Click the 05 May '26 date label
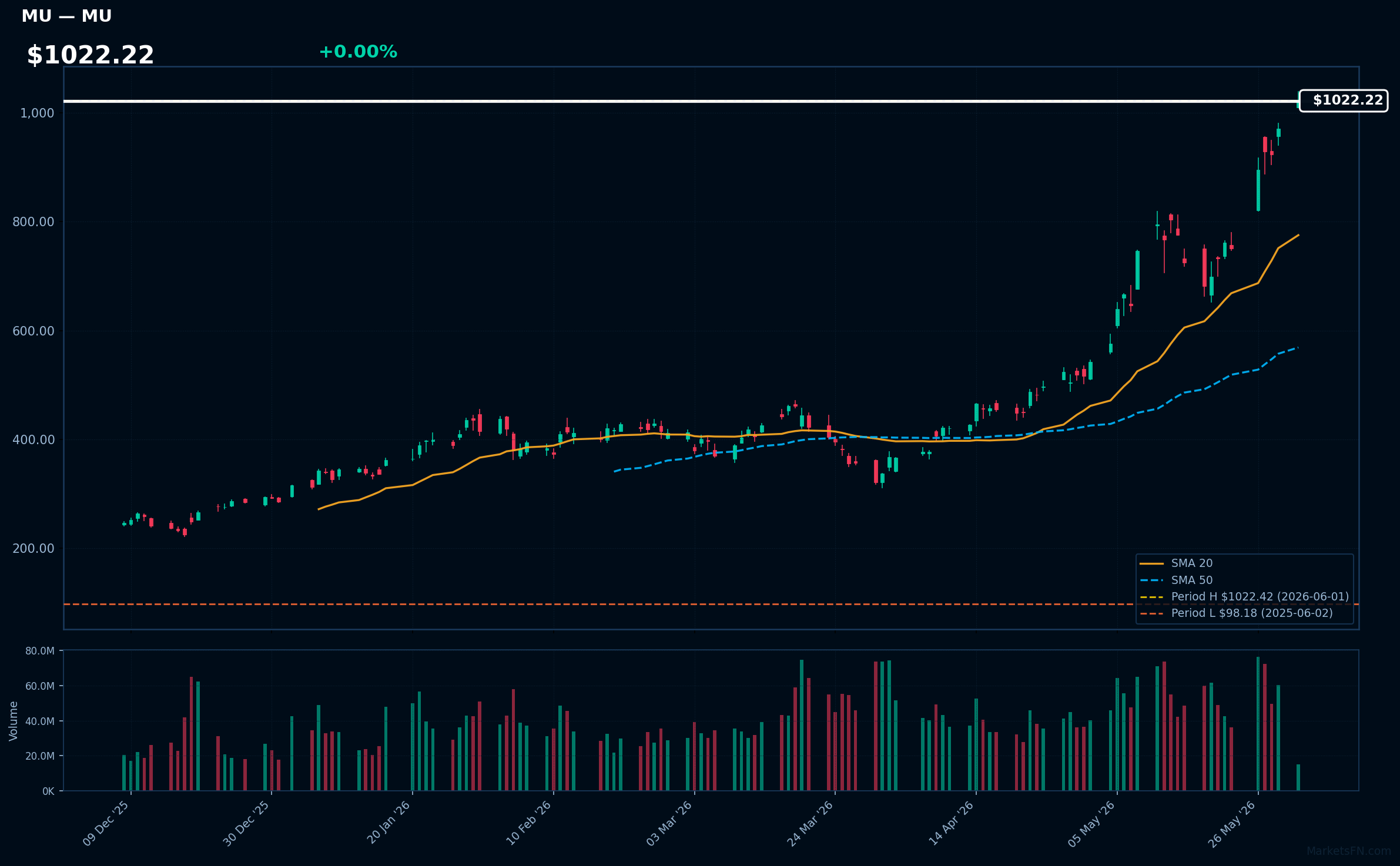This screenshot has width=1400, height=866. click(1091, 824)
